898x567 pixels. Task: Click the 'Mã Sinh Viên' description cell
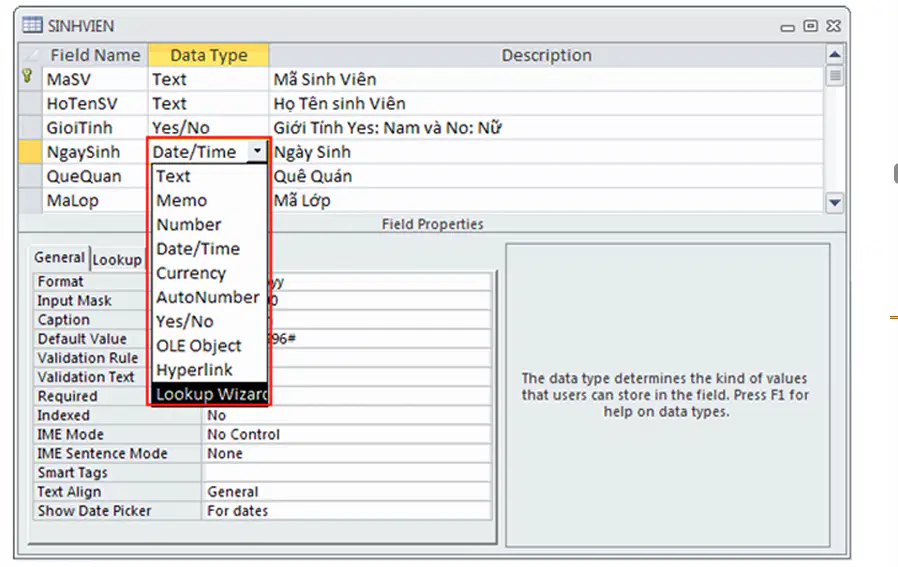[x=546, y=79]
